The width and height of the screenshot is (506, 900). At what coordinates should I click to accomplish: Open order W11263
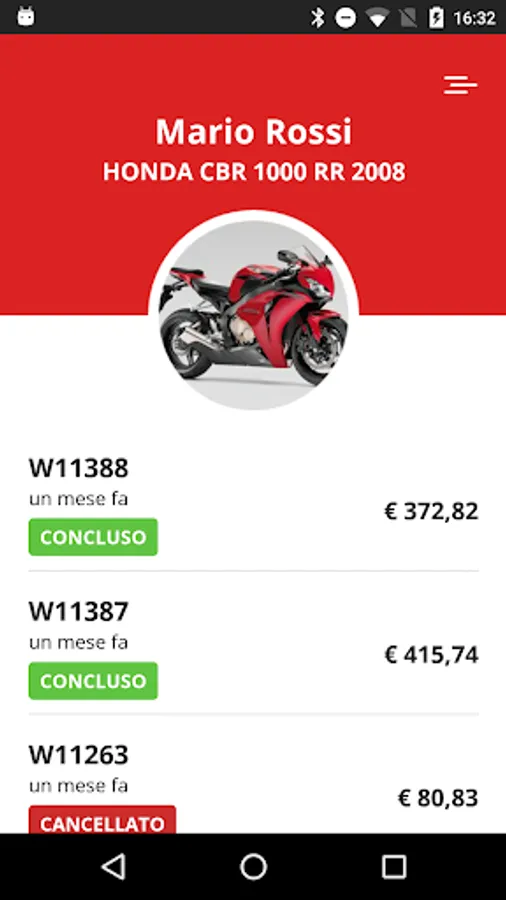click(x=253, y=786)
